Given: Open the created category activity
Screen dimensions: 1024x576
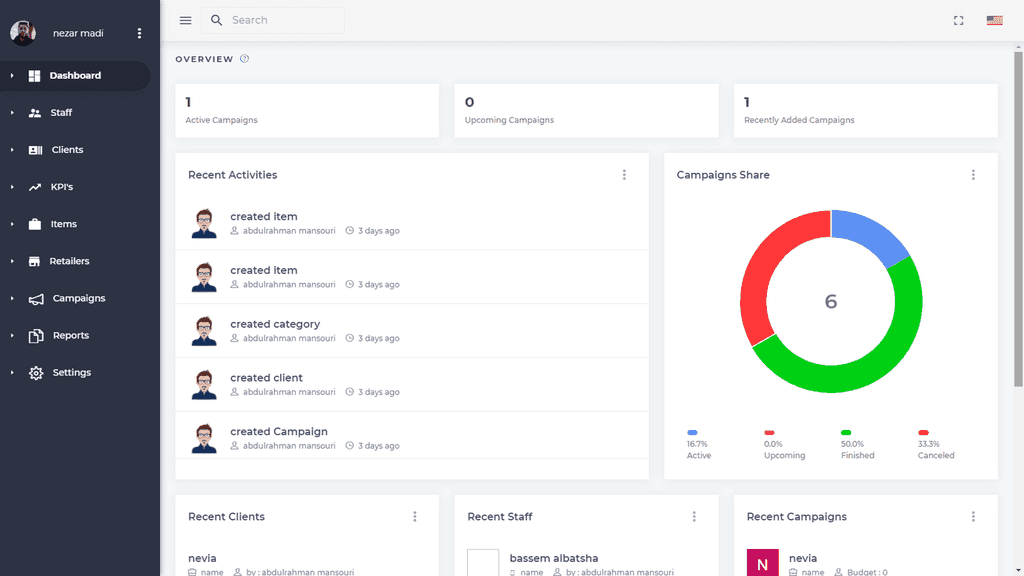Looking at the screenshot, I should [x=412, y=331].
